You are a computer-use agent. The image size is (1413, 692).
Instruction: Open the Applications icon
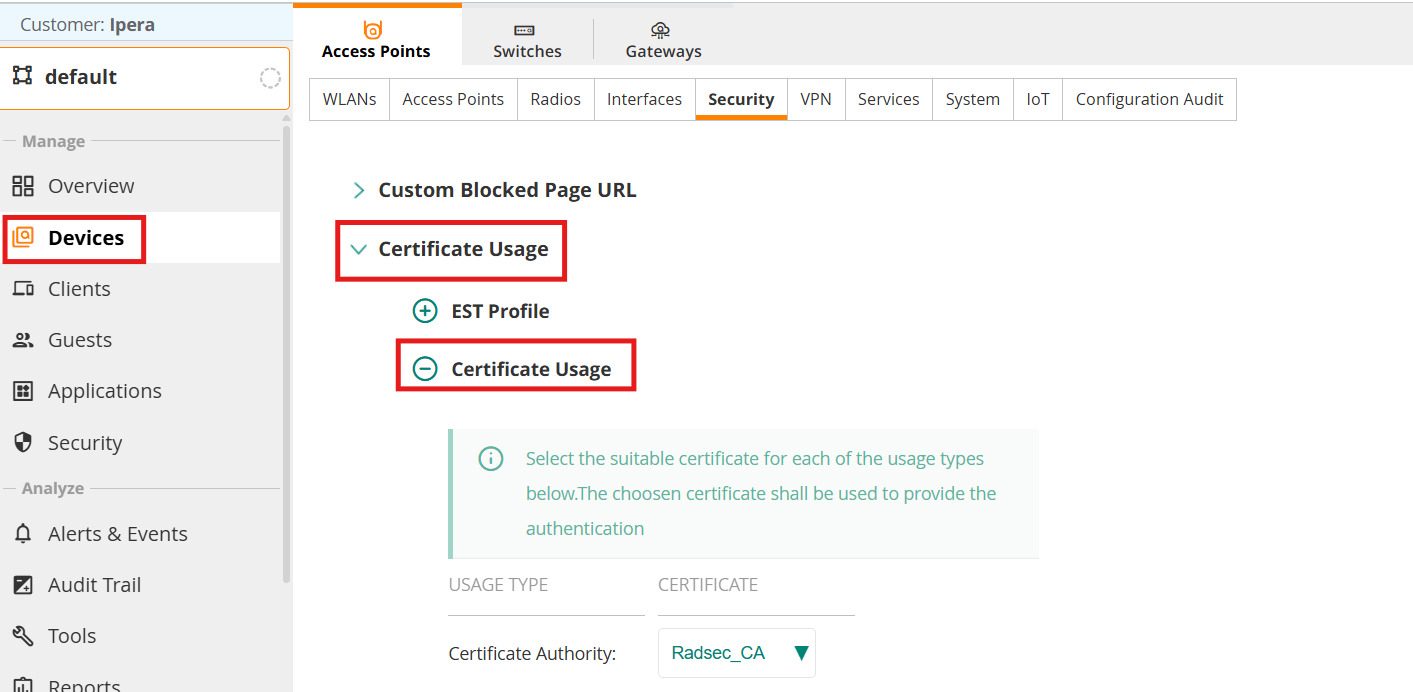pos(23,391)
